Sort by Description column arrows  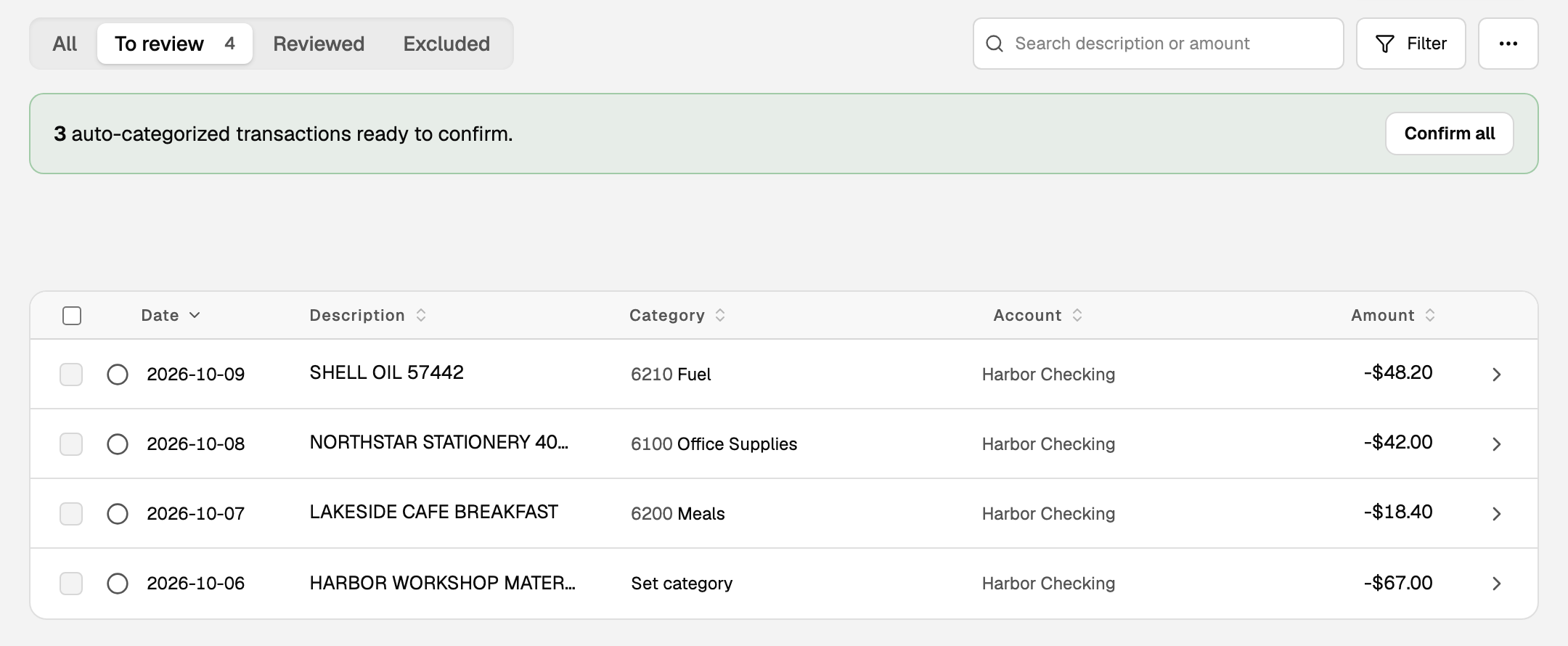click(x=421, y=315)
